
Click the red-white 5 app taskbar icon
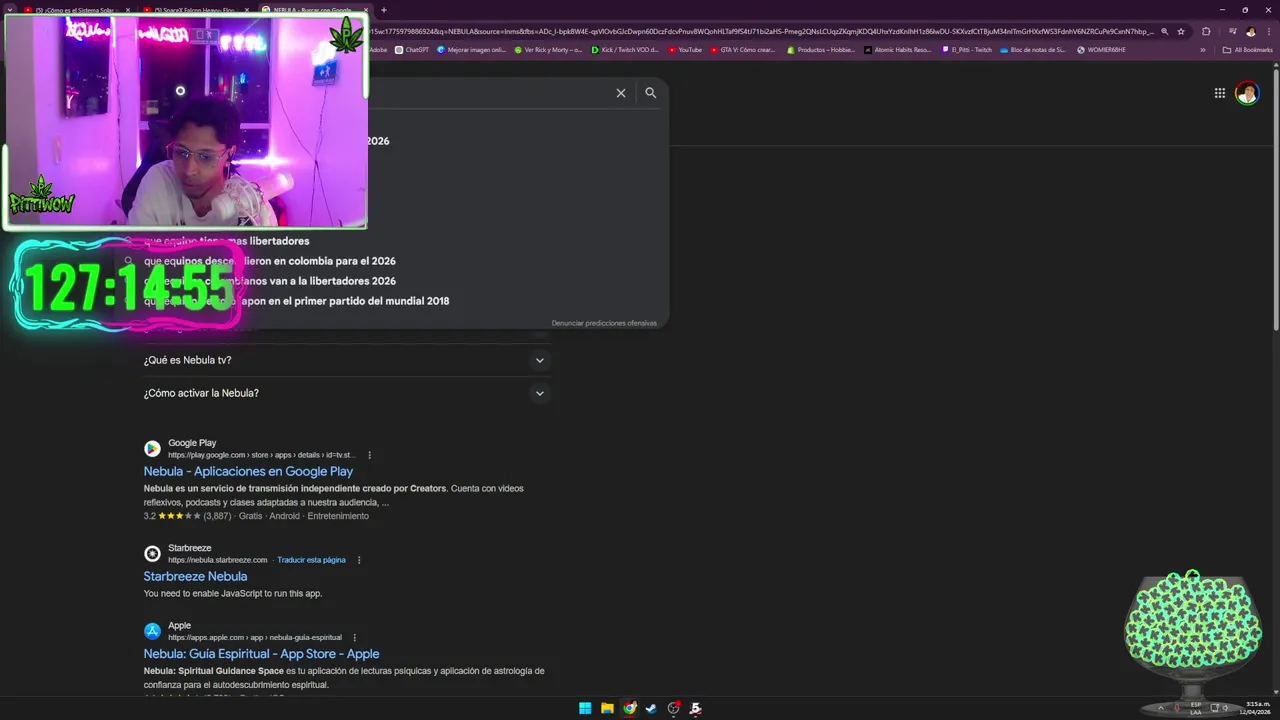695,708
